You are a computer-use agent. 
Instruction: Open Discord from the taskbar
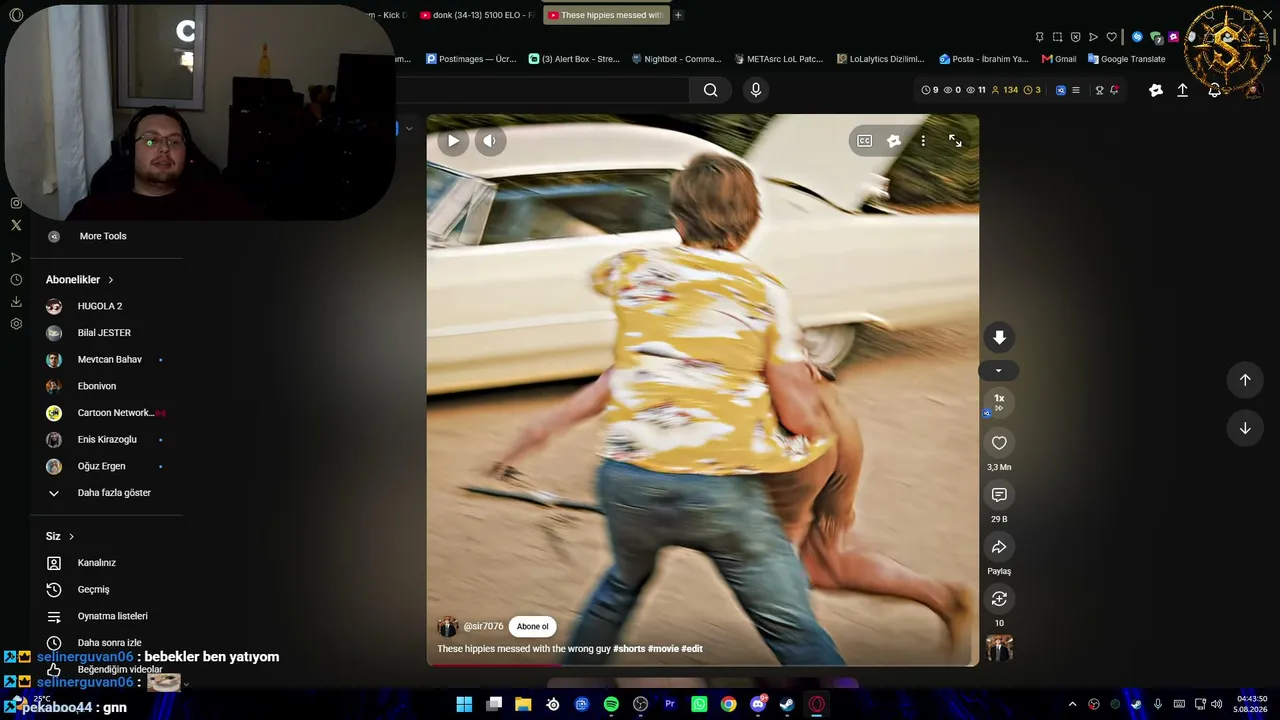click(x=758, y=704)
